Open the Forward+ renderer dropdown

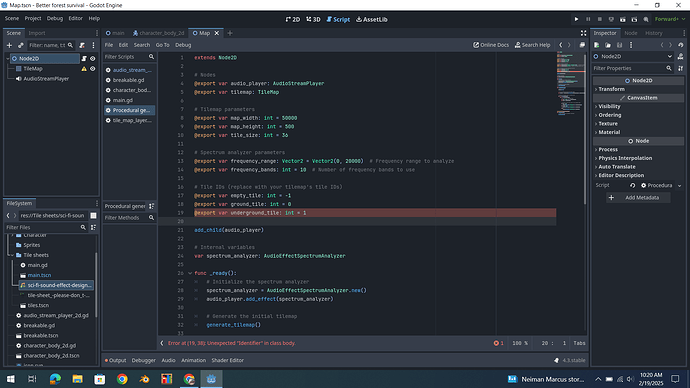[x=669, y=19]
